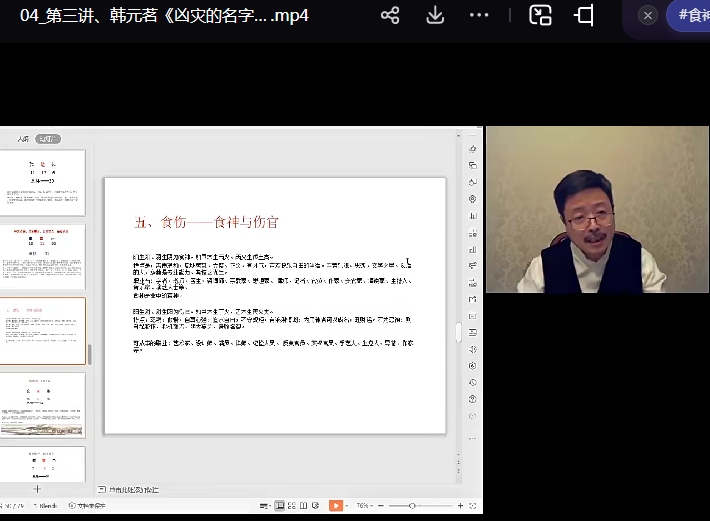Fit slide to window icon

pyautogui.click(x=473, y=506)
